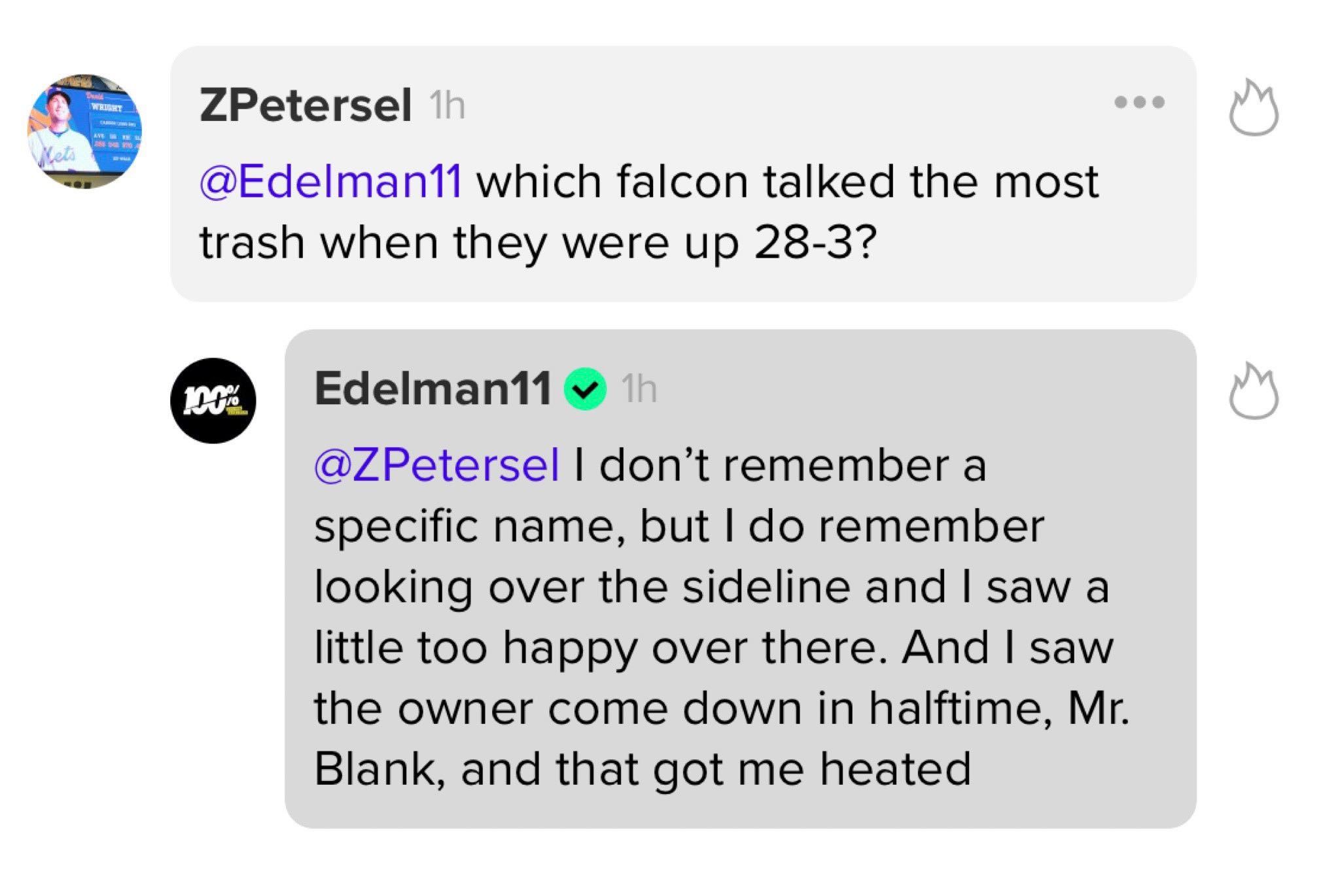Viewport: 1340px width, 896px height.
Task: Open ZPetersel's profile picture
Action: click(x=84, y=131)
